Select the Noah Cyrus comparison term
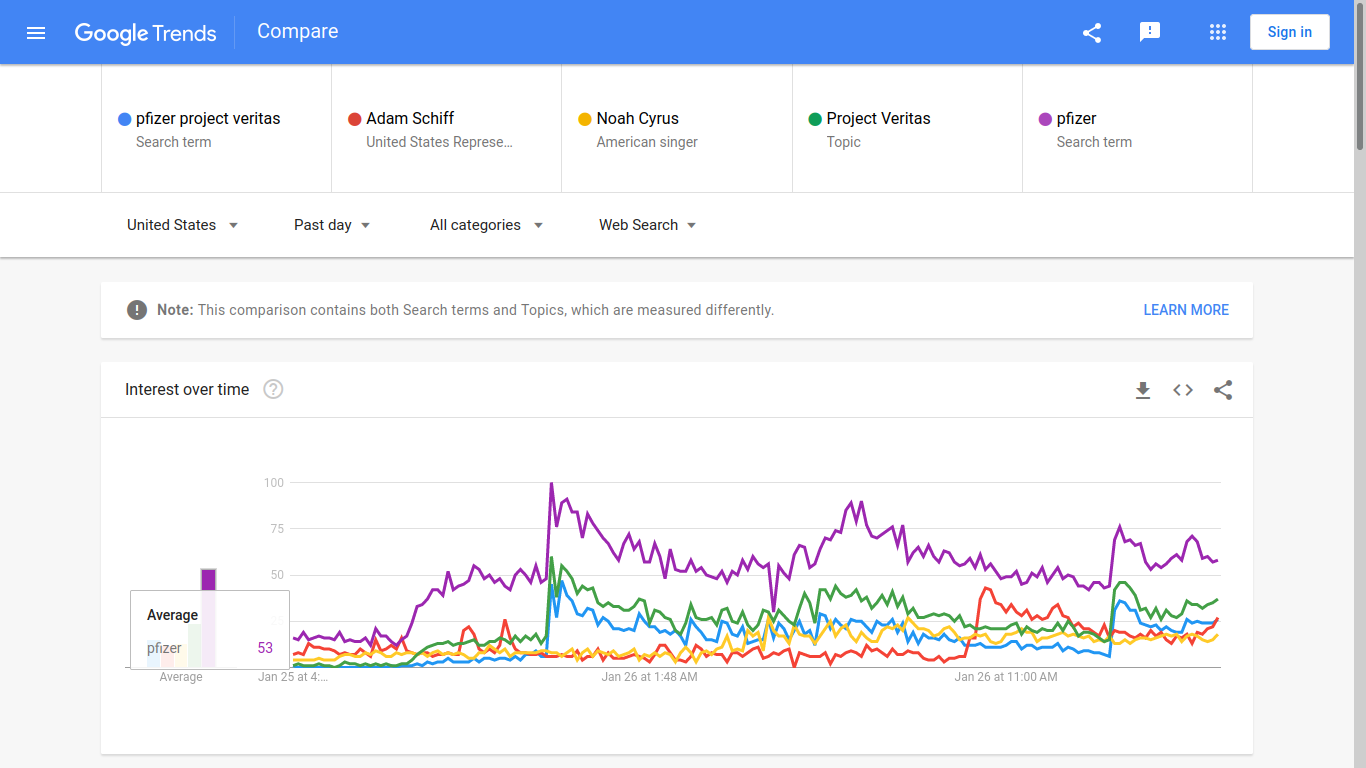The image size is (1366, 768). pos(637,118)
